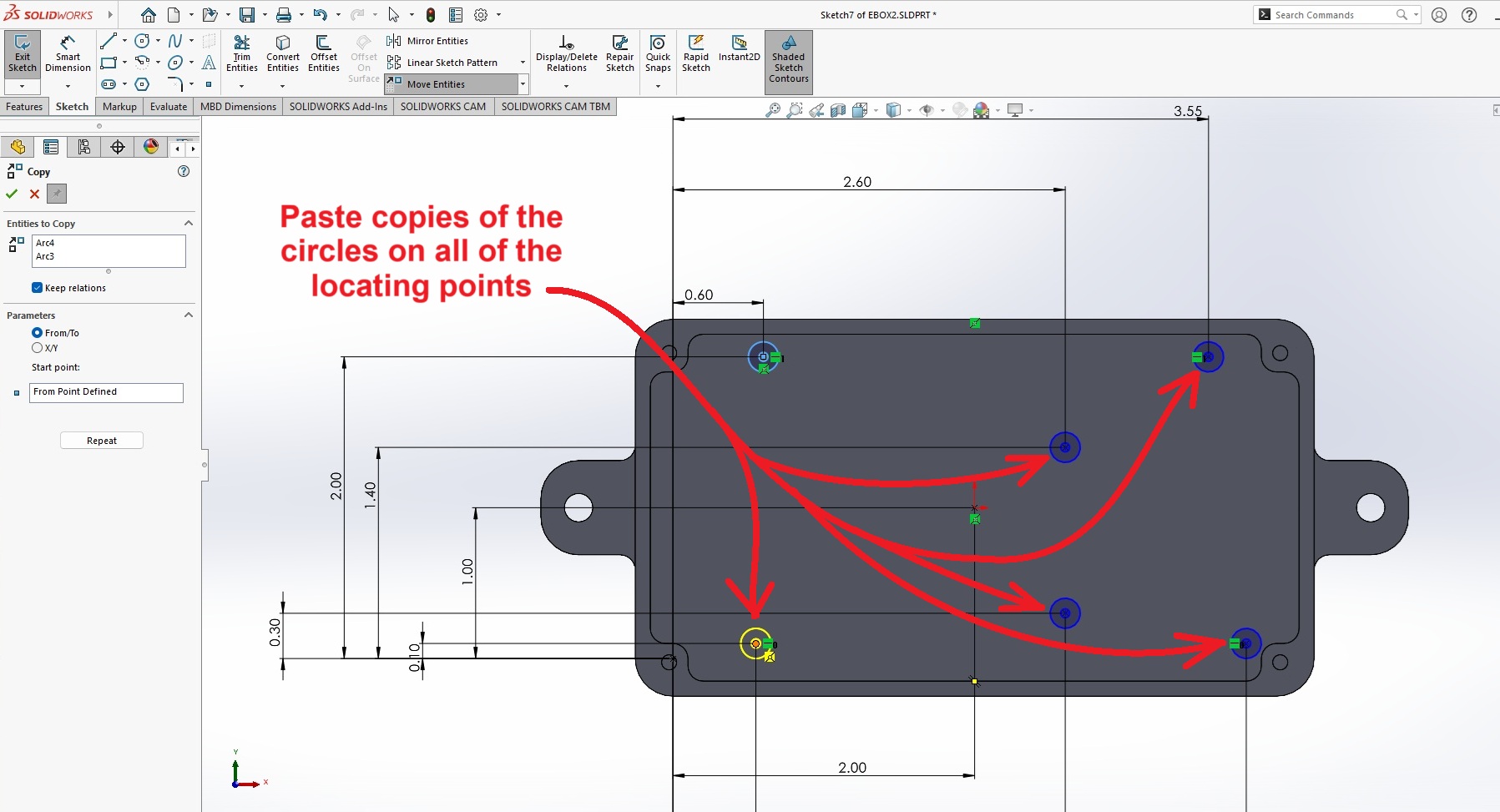Select the Trim Entities tool
Image resolution: width=1500 pixels, height=812 pixels.
tap(241, 53)
